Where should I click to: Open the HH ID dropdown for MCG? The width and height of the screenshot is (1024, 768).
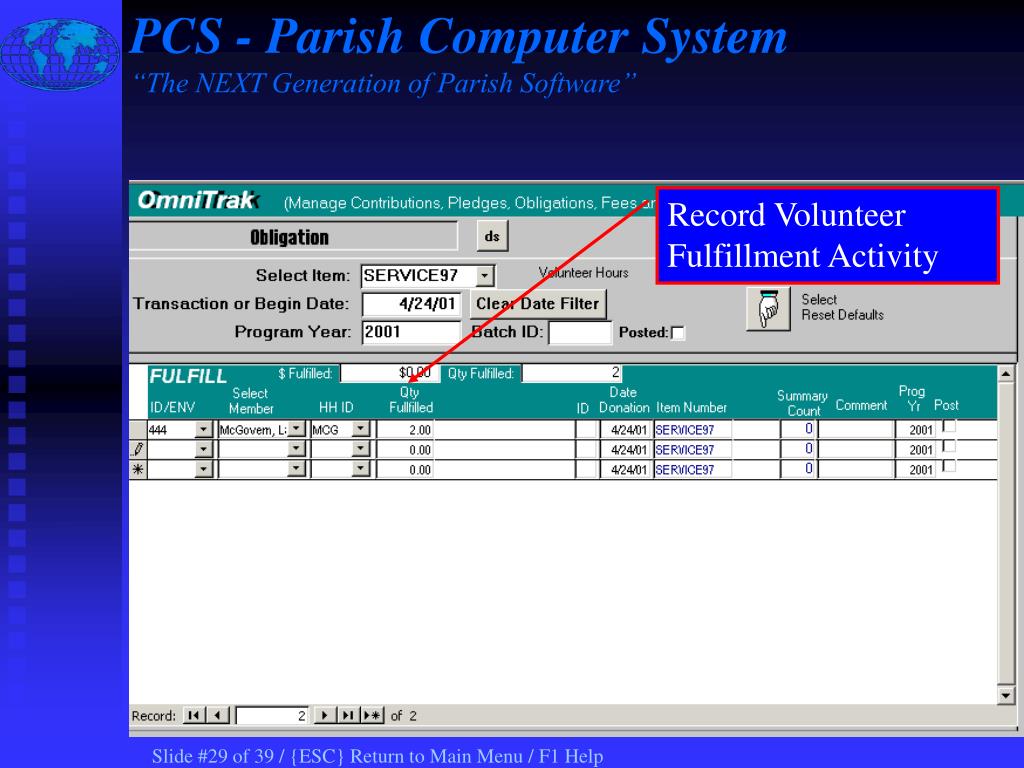(361, 429)
